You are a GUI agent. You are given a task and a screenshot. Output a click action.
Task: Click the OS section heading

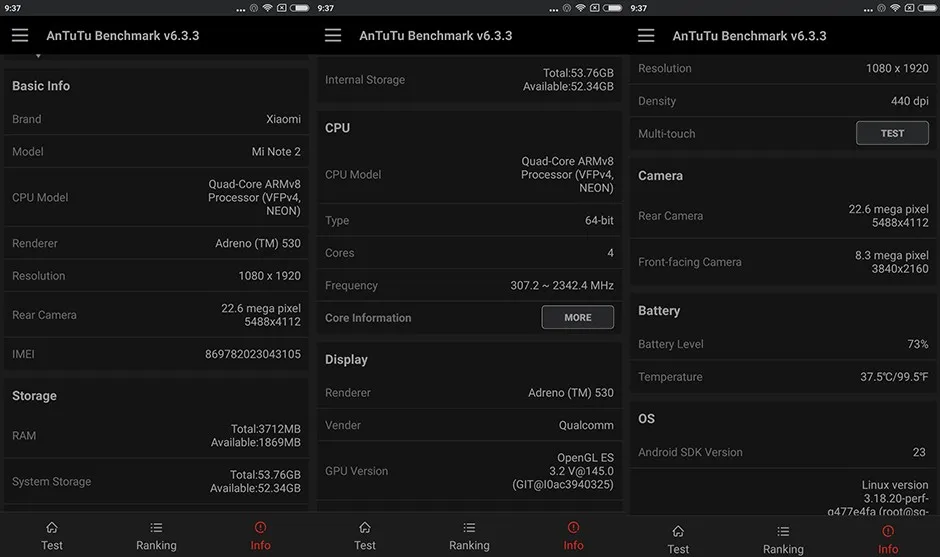tap(646, 418)
